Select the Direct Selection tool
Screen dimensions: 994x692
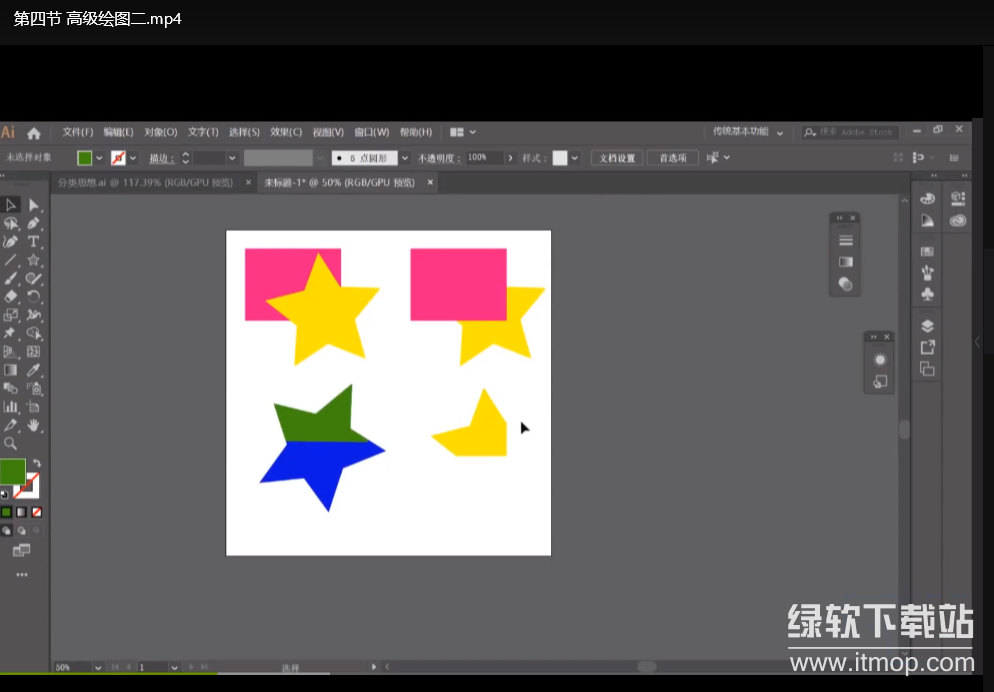click(34, 205)
